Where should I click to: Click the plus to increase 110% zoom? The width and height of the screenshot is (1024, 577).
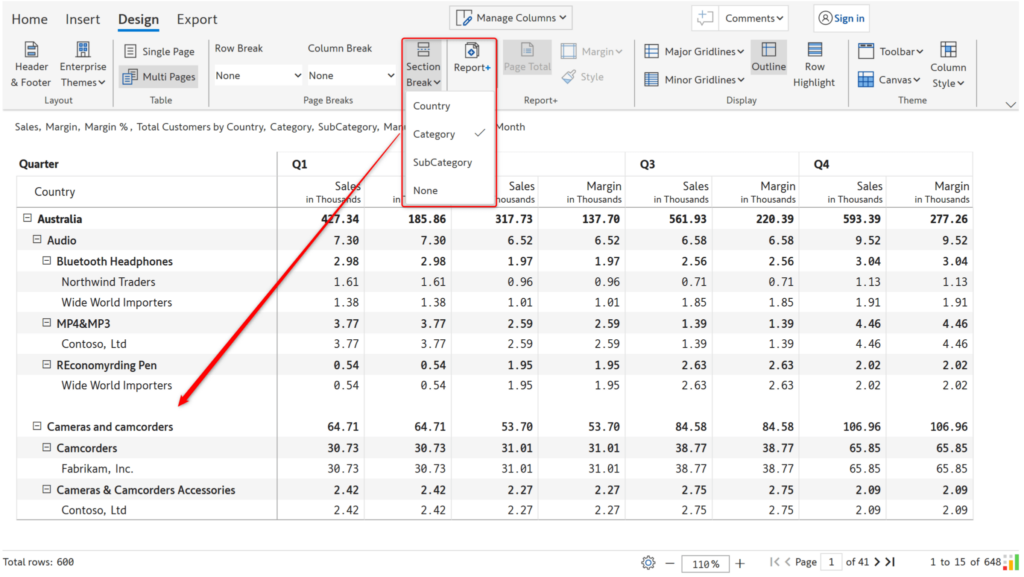coord(740,563)
